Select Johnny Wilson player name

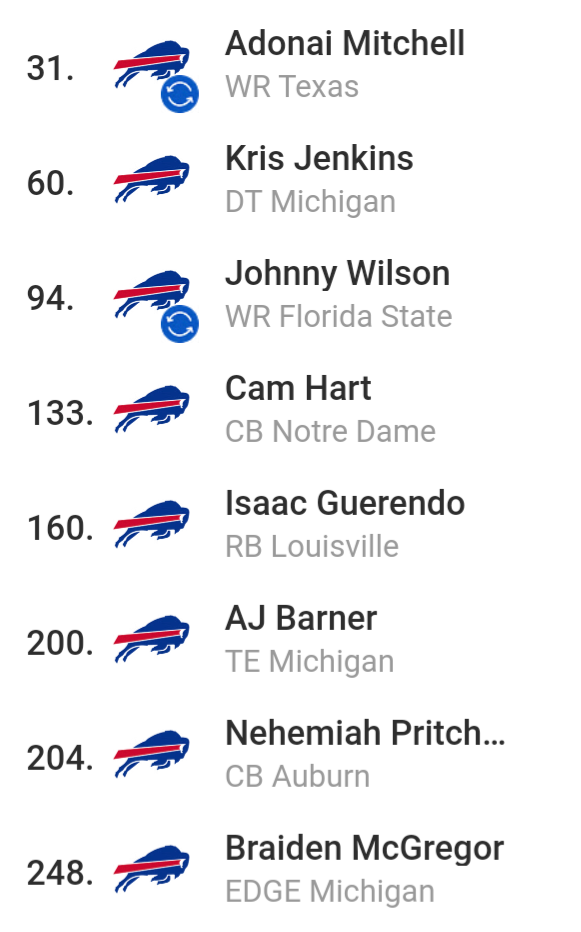point(338,275)
